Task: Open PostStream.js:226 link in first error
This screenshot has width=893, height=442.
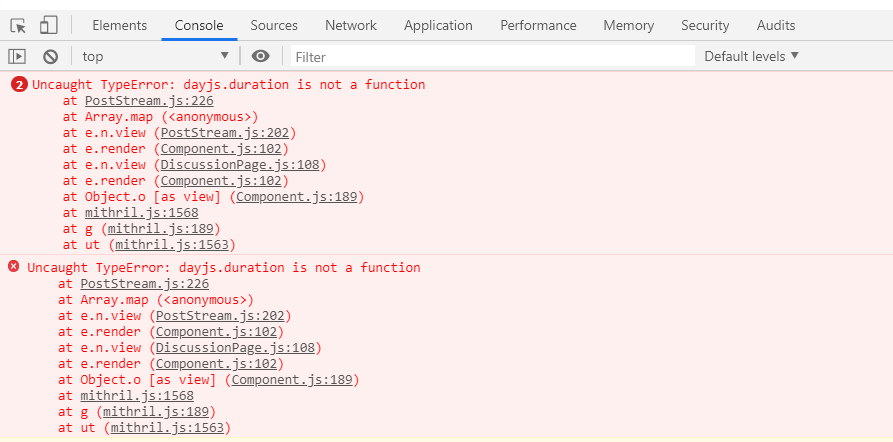Action: [149, 101]
